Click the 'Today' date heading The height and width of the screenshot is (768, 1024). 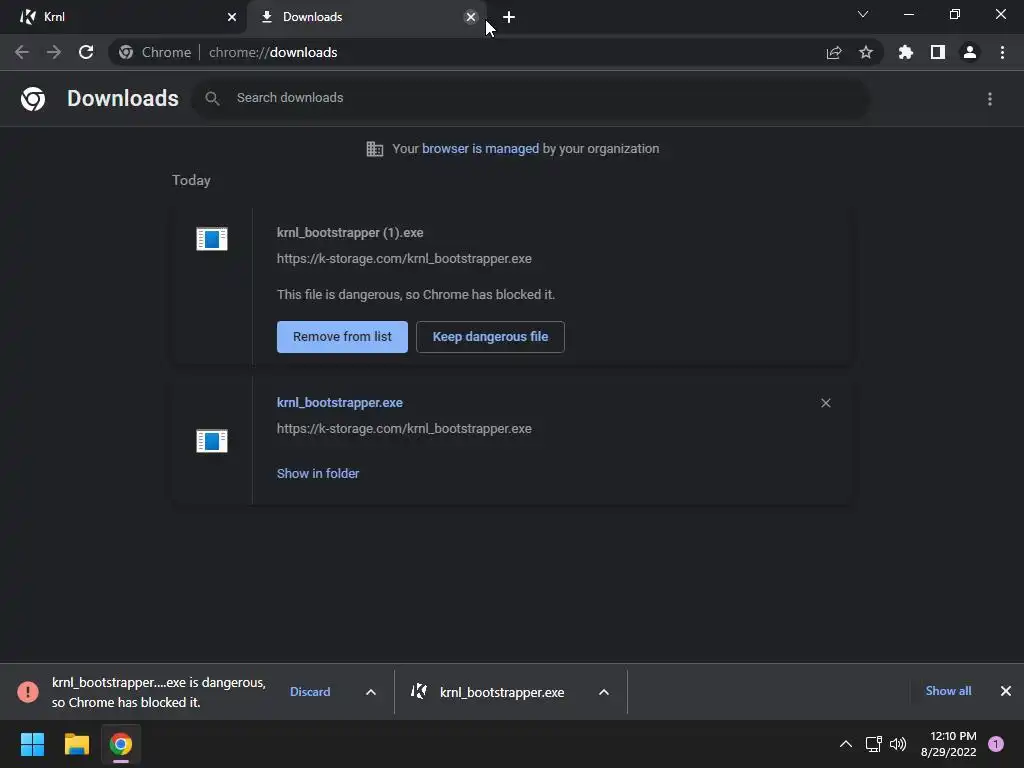coord(191,180)
